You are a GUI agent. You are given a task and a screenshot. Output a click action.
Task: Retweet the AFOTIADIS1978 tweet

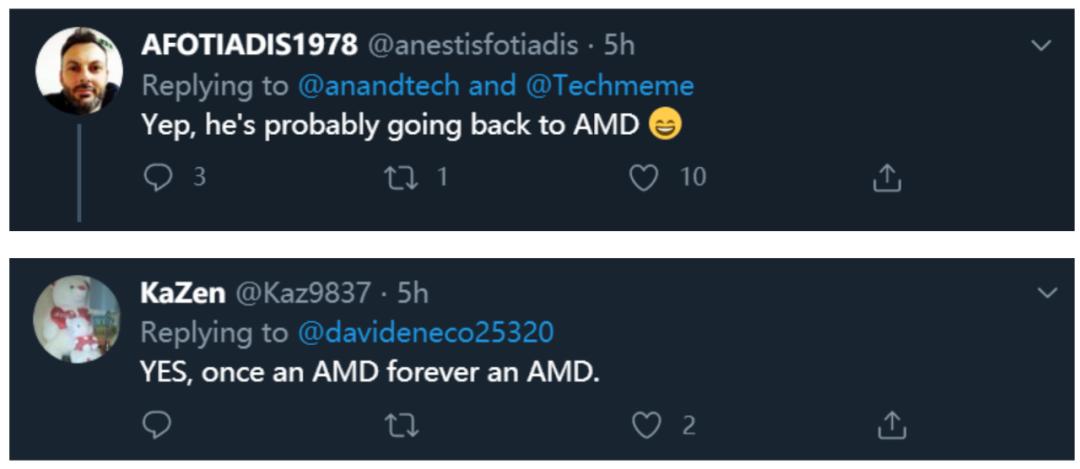401,178
